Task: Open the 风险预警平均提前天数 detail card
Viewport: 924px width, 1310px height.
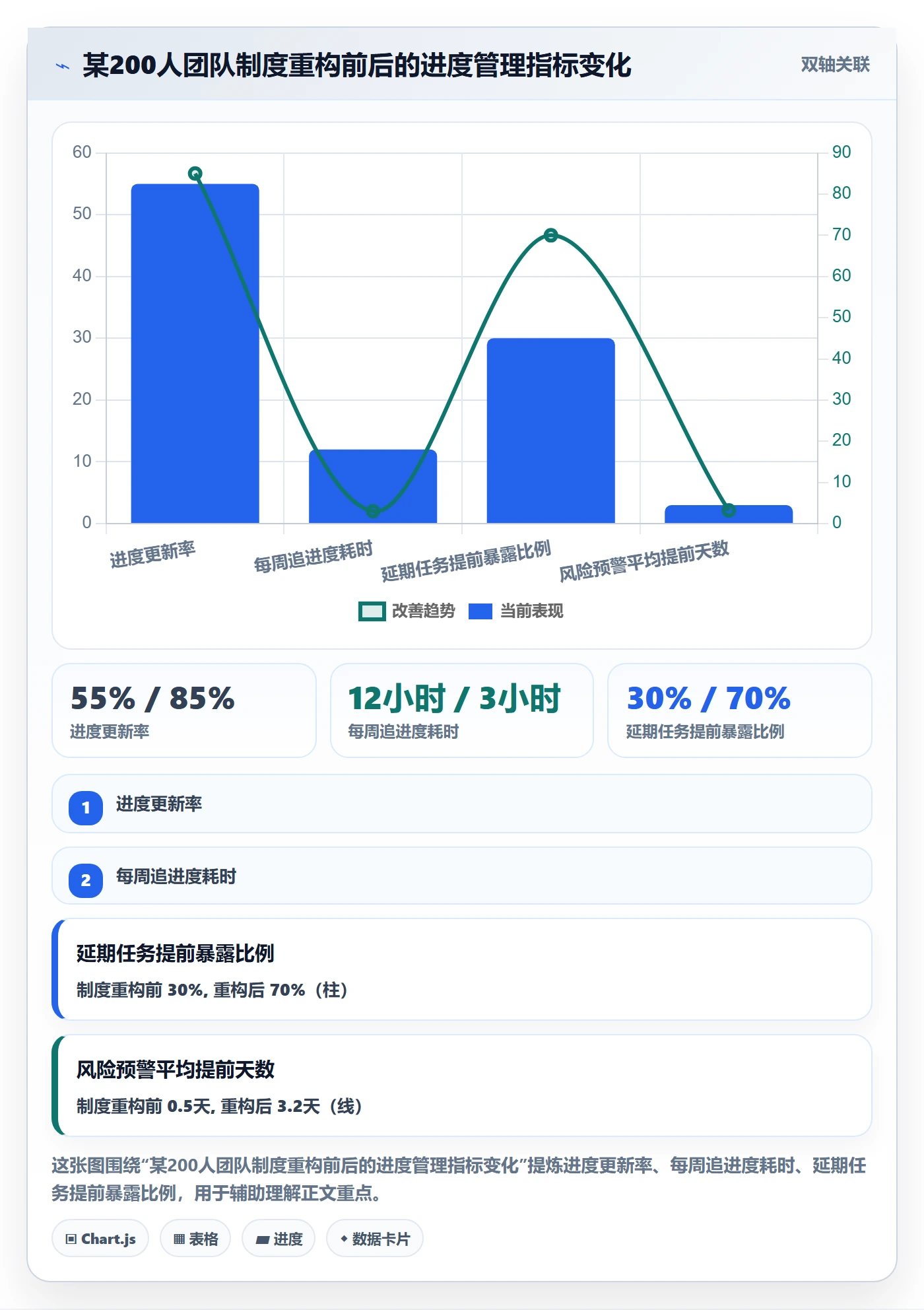Action: [x=462, y=1086]
